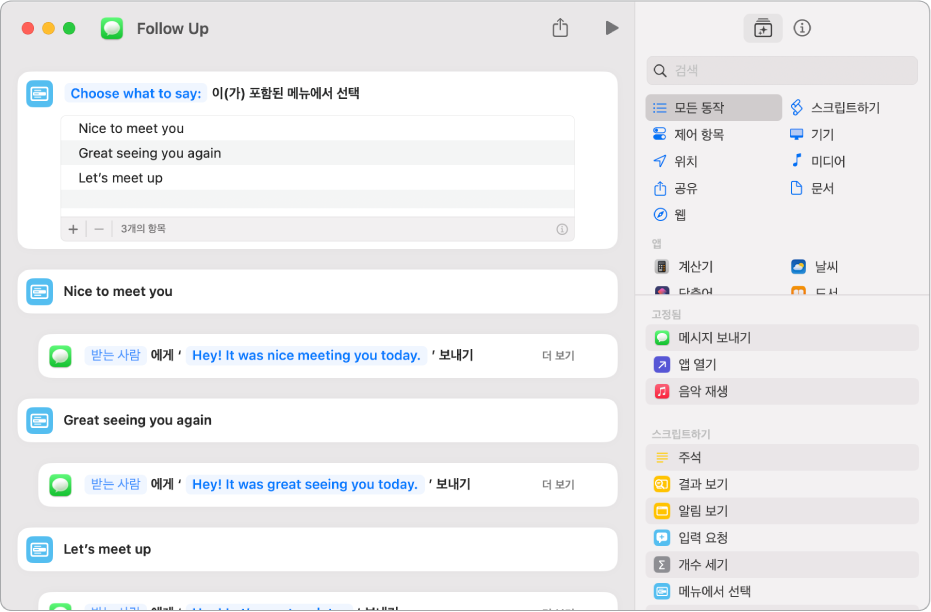Add a new menu item with plus button
Screen dimensions: 931x612
pos(73,229)
